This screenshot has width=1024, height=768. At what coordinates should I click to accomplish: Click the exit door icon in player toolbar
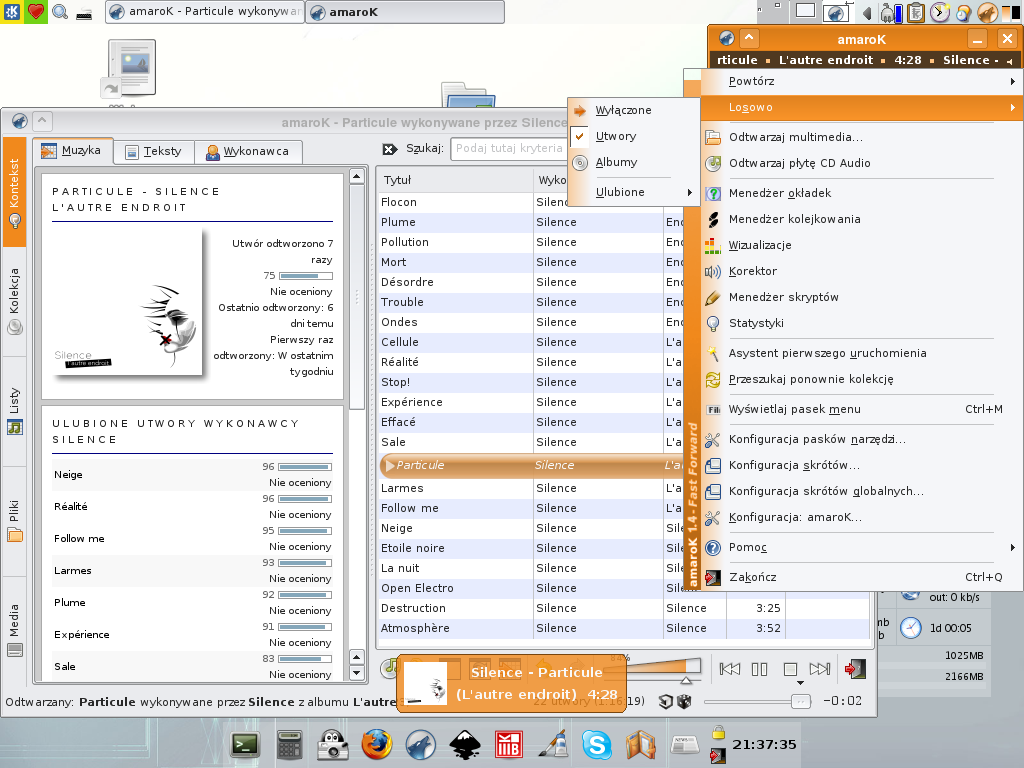(855, 669)
